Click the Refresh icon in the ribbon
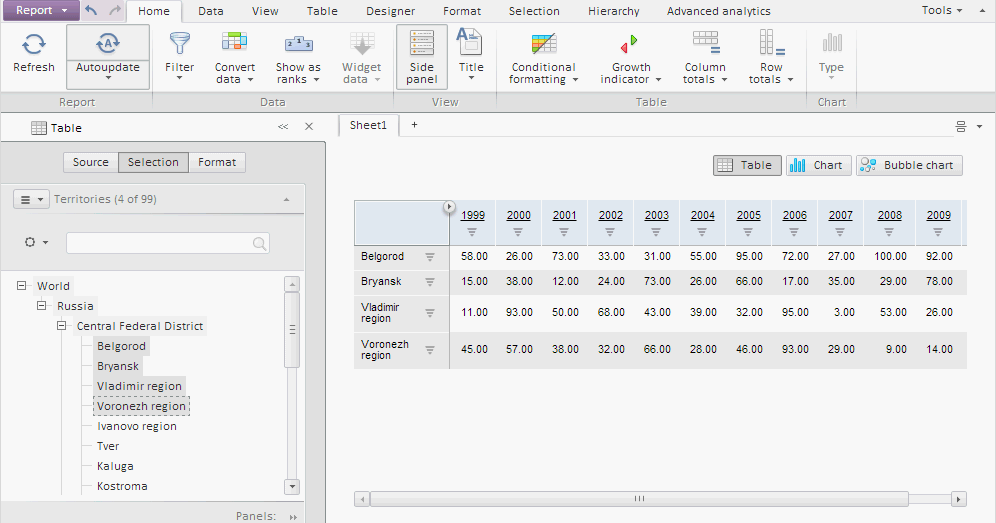996x523 pixels. click(x=34, y=44)
